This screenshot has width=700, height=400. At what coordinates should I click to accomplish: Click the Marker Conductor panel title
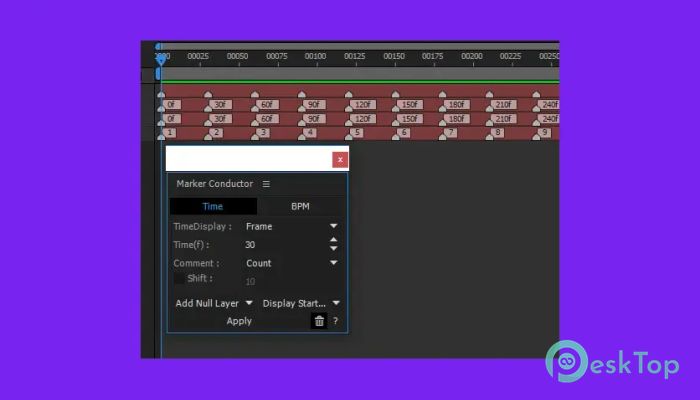pyautogui.click(x=215, y=184)
